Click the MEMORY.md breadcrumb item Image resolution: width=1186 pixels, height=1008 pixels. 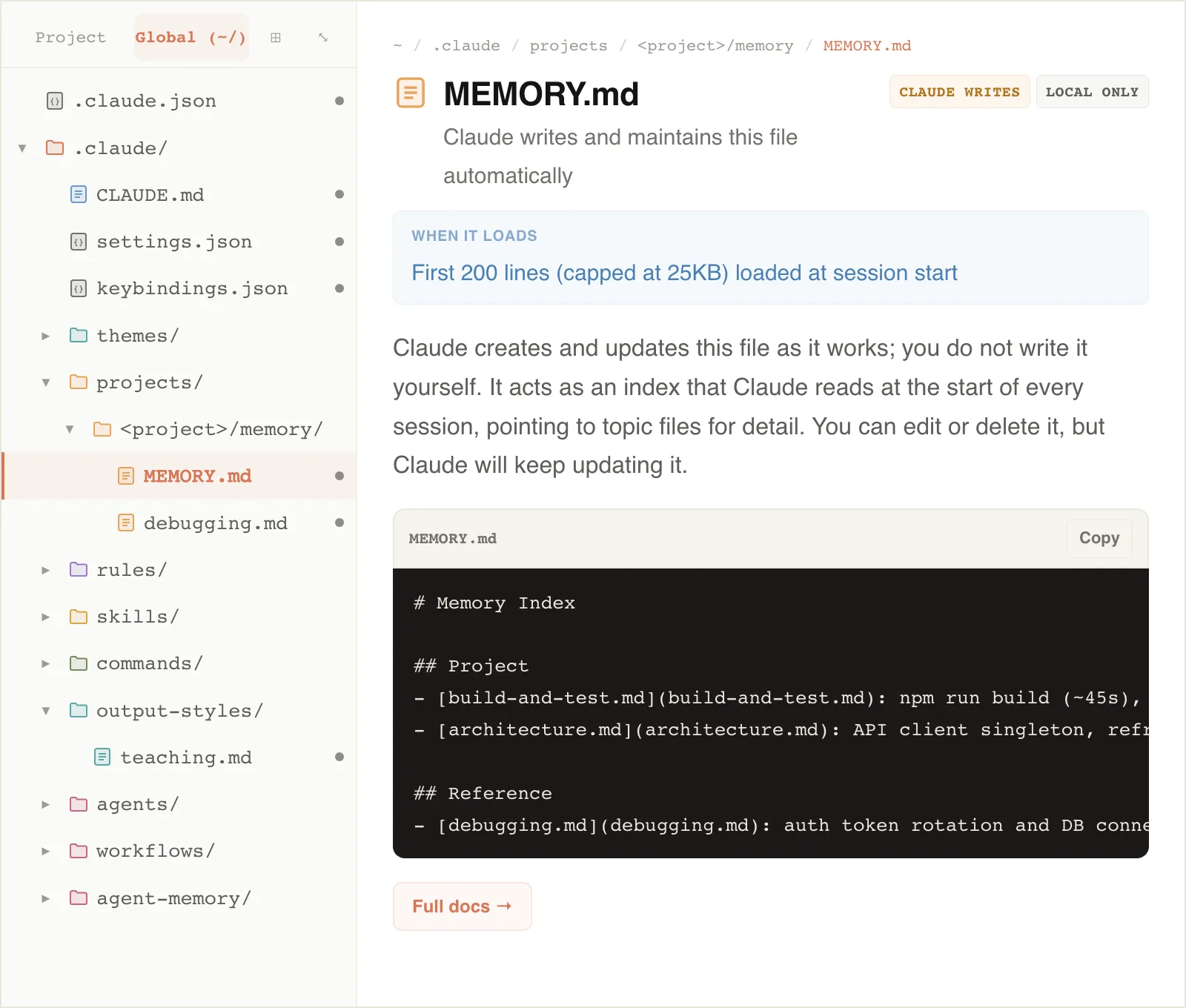click(x=867, y=46)
